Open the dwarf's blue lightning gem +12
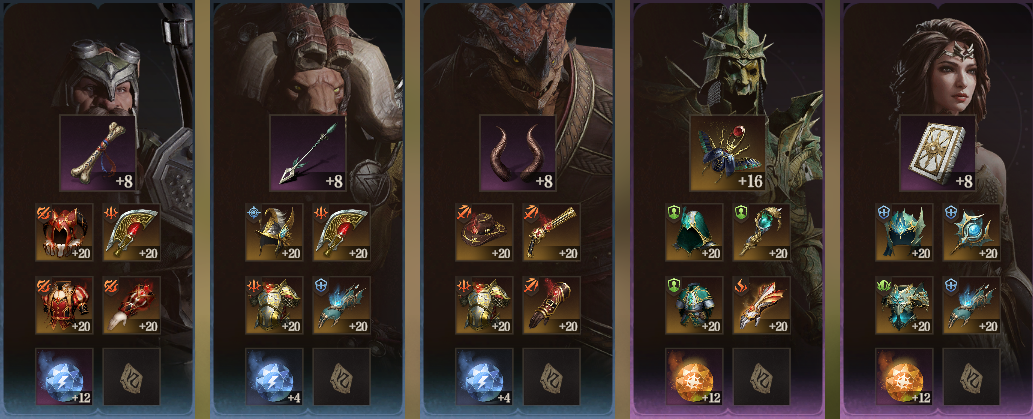This screenshot has width=1033, height=419. click(x=64, y=377)
